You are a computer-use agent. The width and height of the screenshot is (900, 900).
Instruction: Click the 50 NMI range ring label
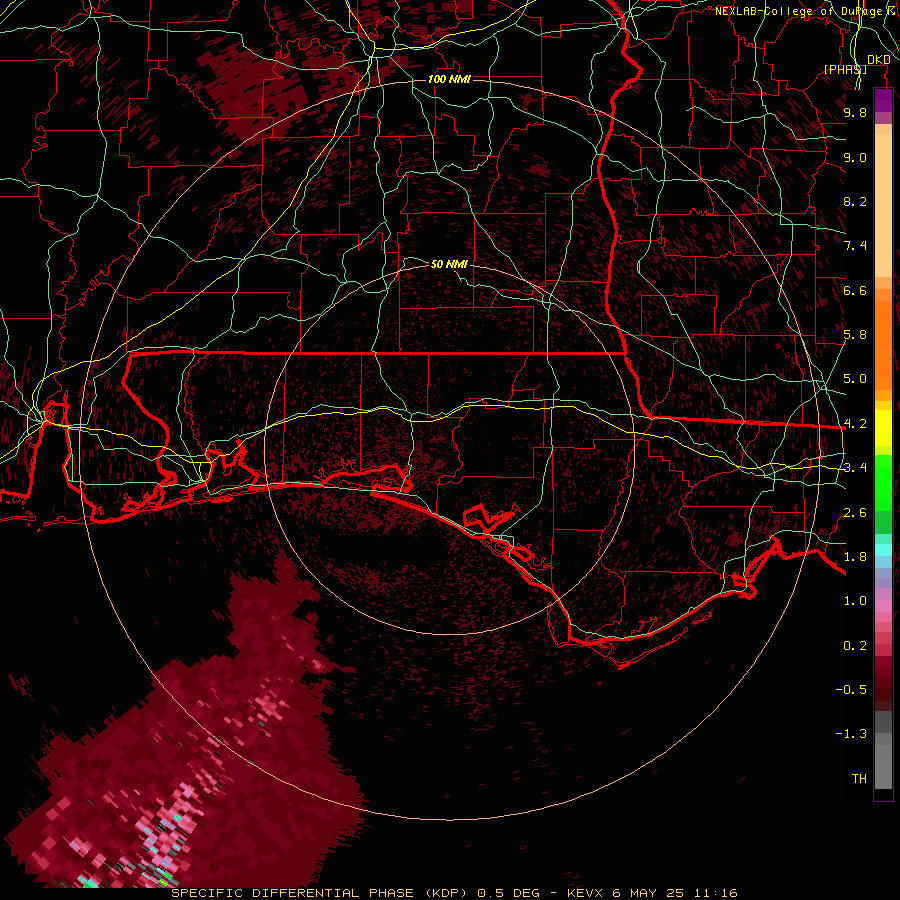449,264
